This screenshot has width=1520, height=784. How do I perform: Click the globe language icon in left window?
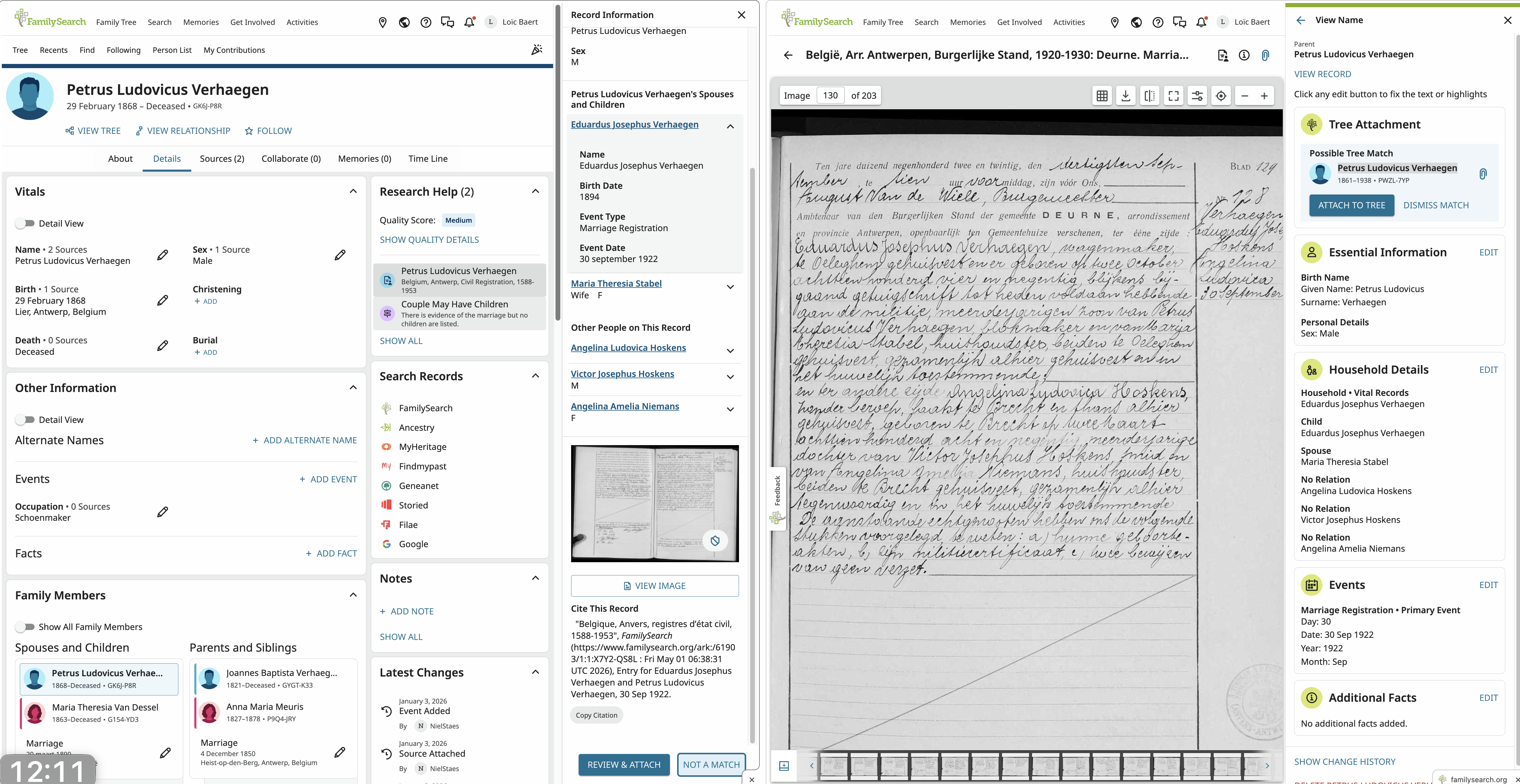[404, 23]
